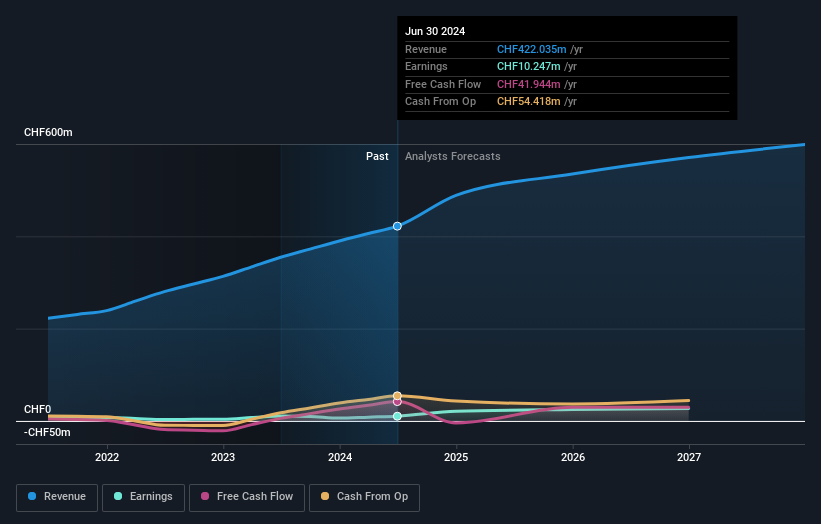This screenshot has width=821, height=524.
Task: Click the 2023 x-axis label
Action: click(x=223, y=457)
